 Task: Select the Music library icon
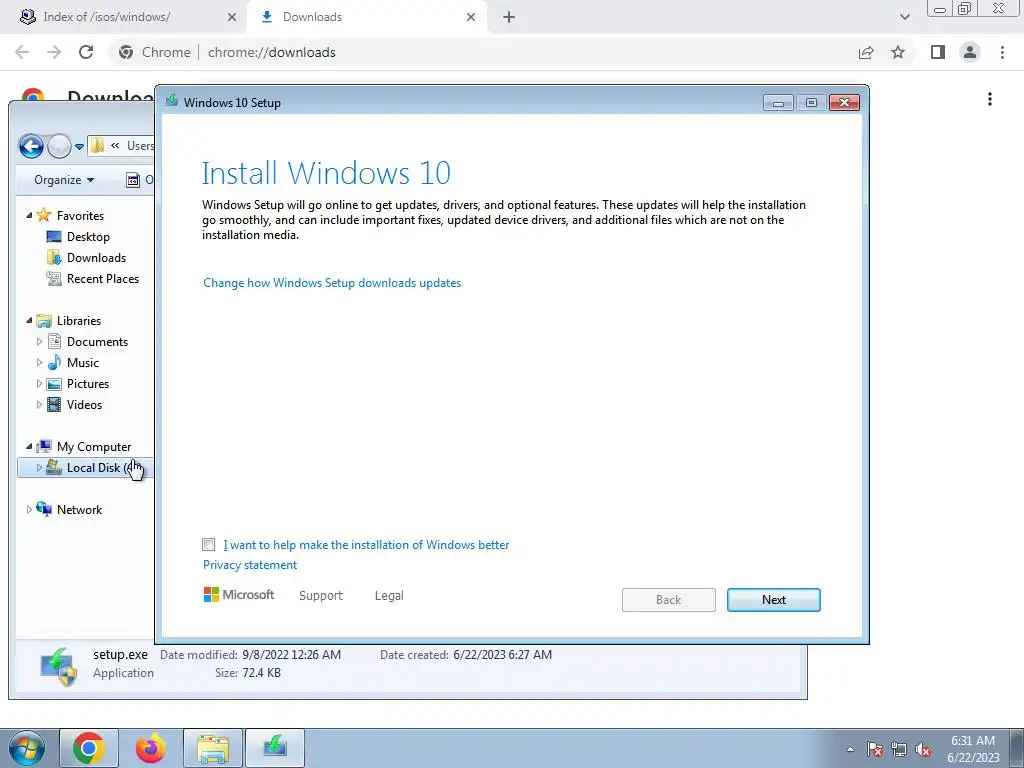click(55, 362)
